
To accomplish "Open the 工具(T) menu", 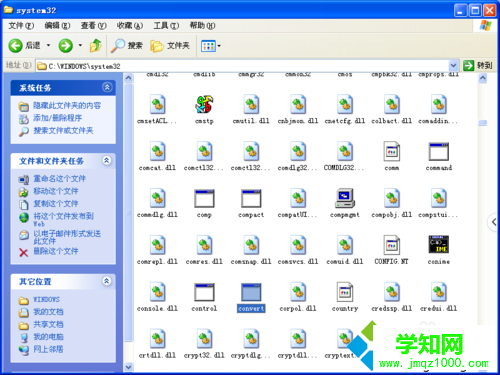I will [166, 26].
